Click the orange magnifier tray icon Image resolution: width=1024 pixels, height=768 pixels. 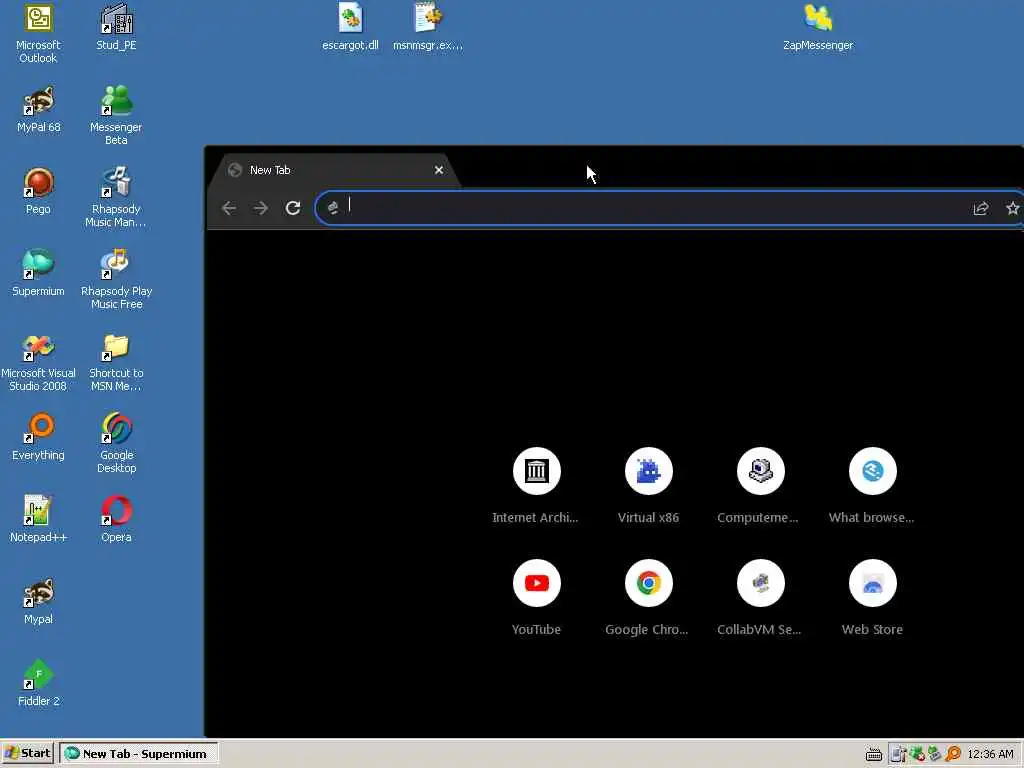point(953,754)
